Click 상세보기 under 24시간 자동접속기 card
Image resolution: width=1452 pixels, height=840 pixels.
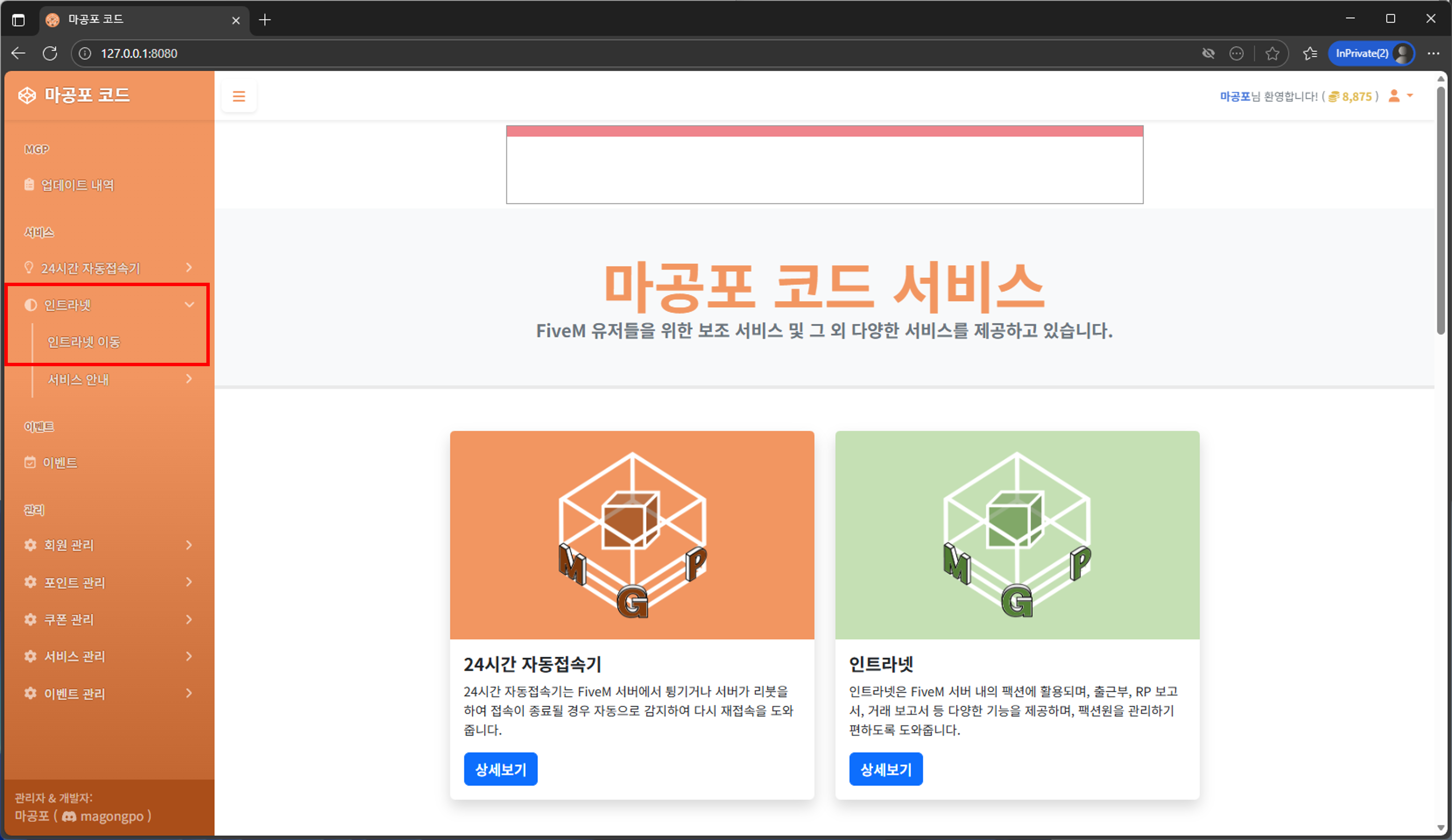tap(500, 769)
